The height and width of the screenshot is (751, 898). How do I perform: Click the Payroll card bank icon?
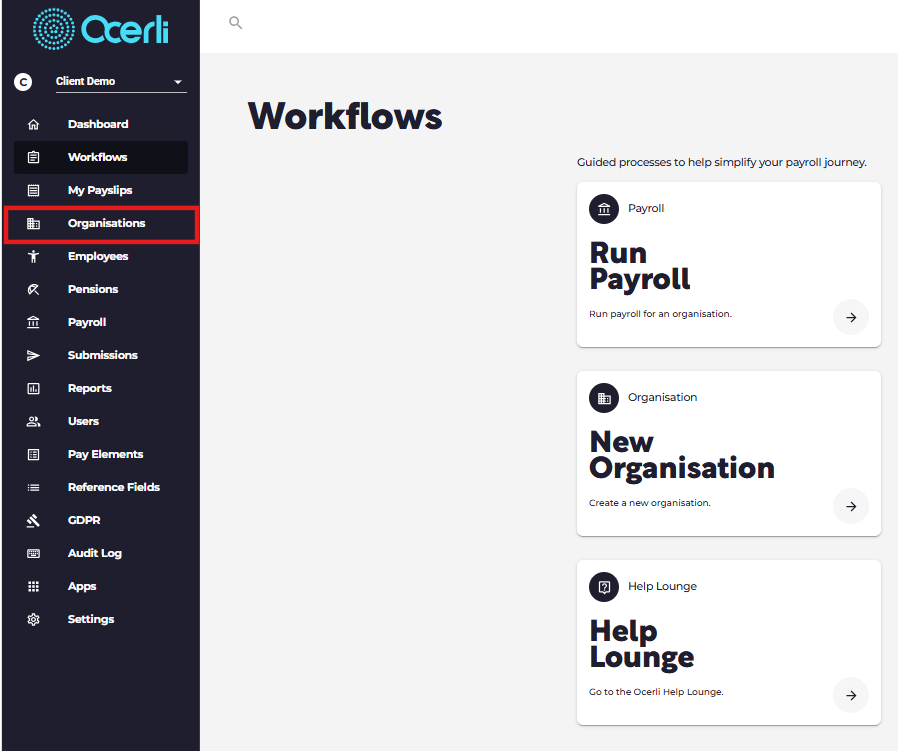tap(604, 209)
